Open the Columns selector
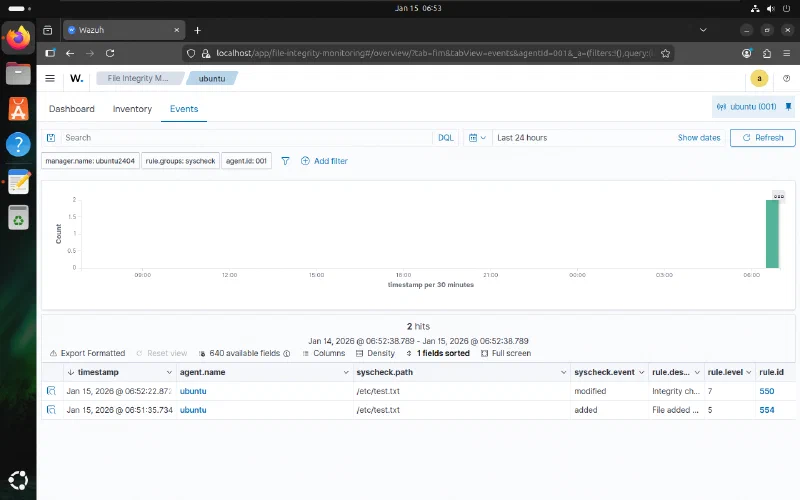Image resolution: width=800 pixels, height=500 pixels. (324, 353)
